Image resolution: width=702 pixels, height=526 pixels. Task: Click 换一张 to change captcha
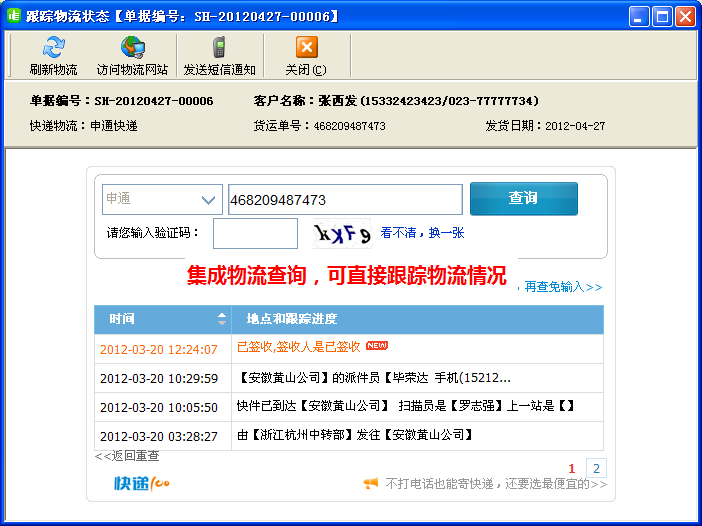(446, 233)
